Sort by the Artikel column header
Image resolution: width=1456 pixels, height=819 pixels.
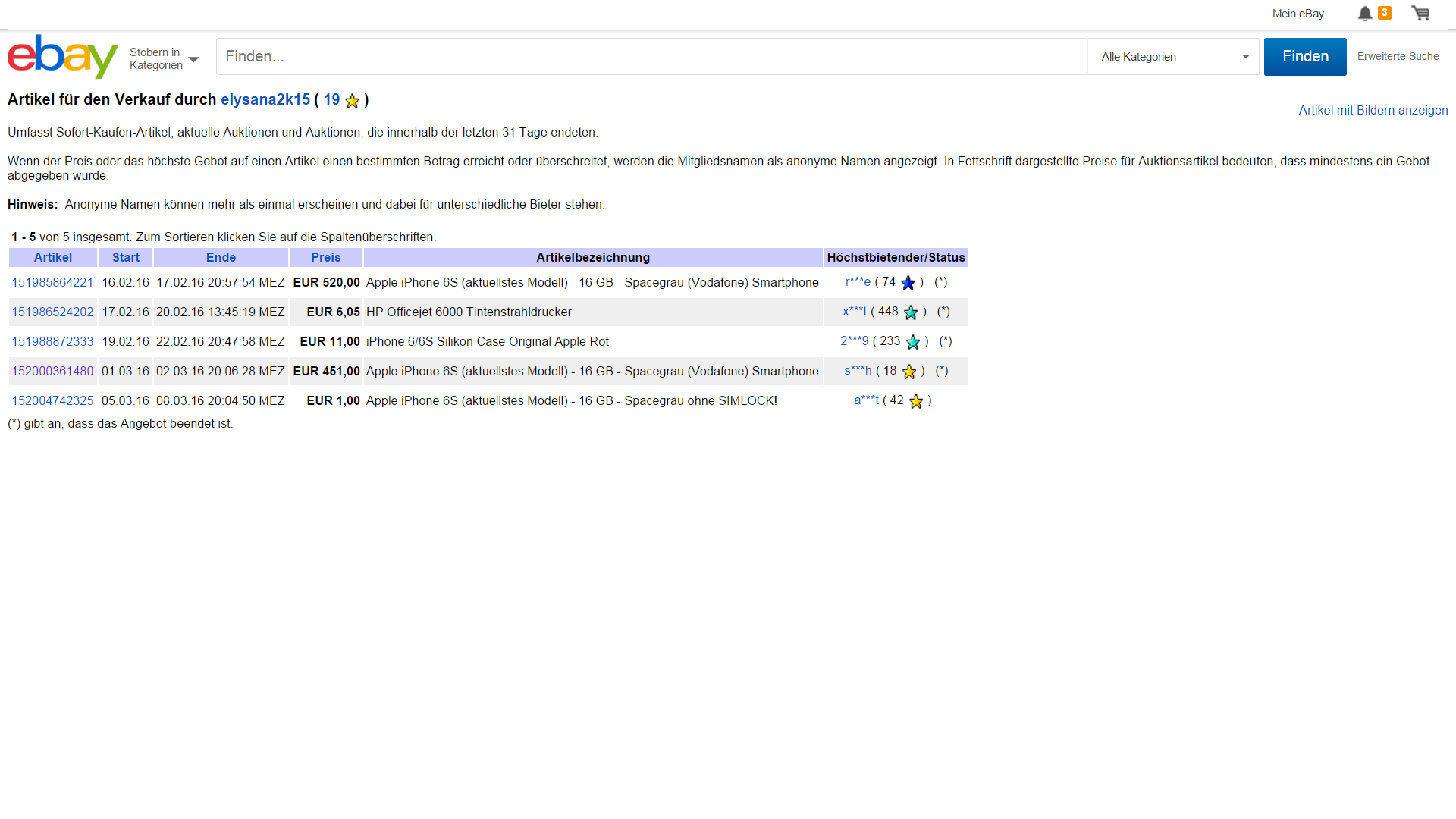click(52, 257)
